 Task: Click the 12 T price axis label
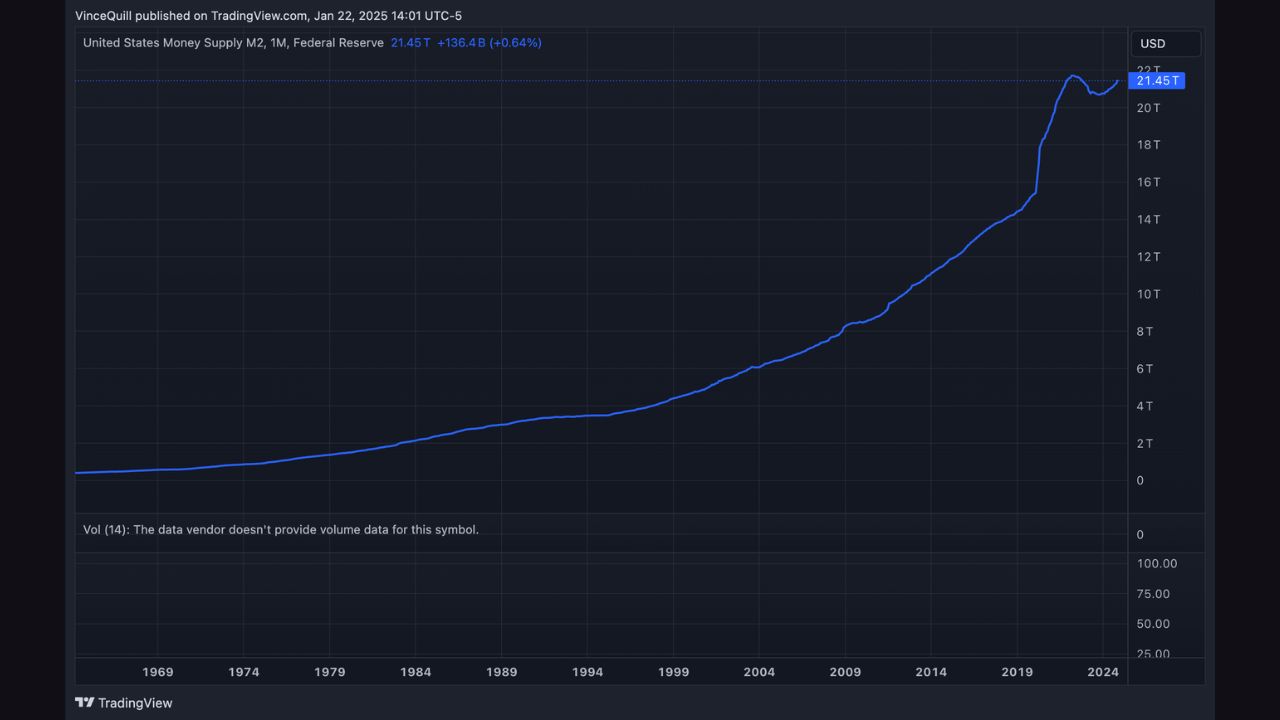point(1148,257)
